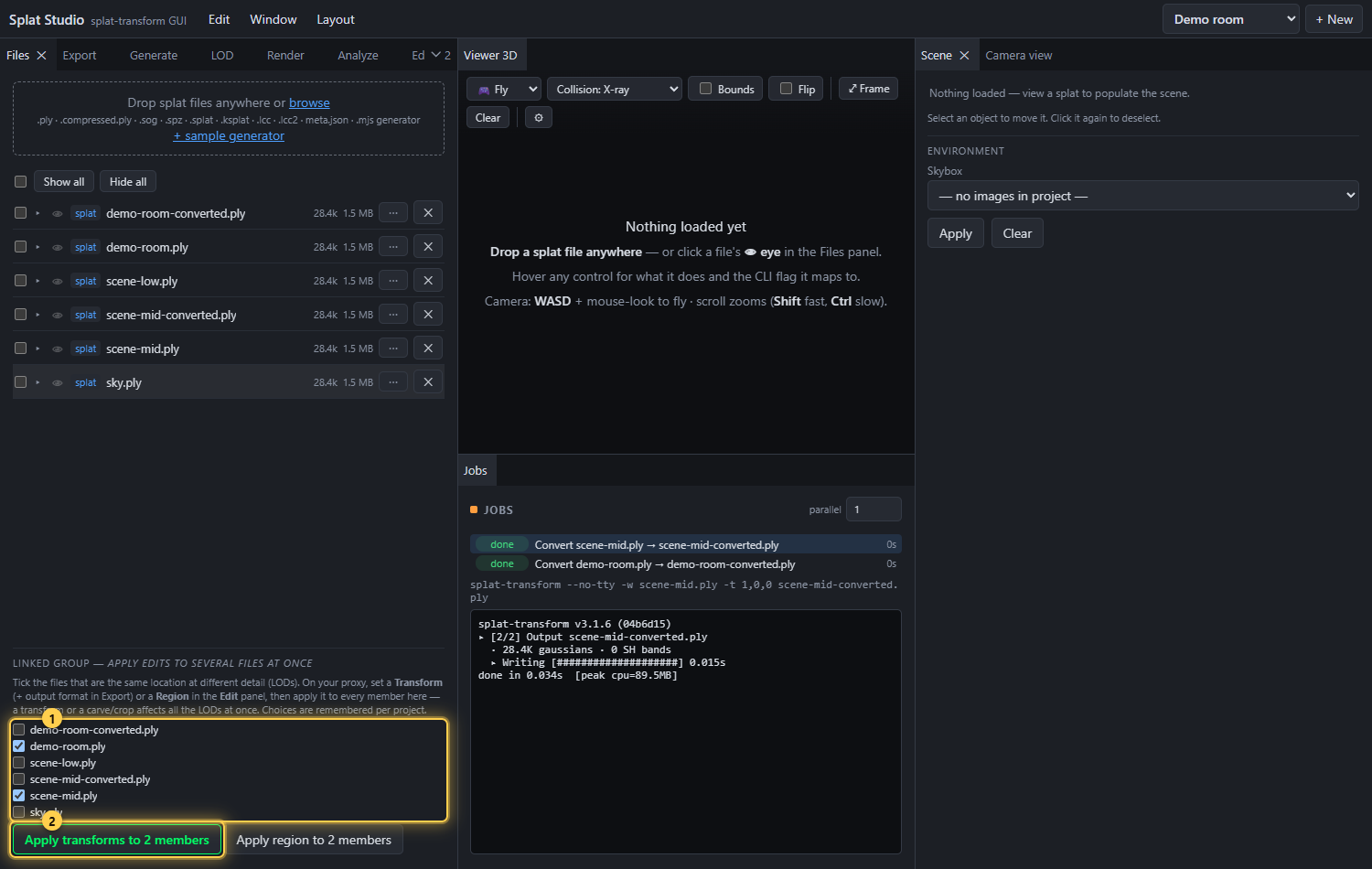Enable the Flip checkbox
1372x869 pixels.
[786, 89]
